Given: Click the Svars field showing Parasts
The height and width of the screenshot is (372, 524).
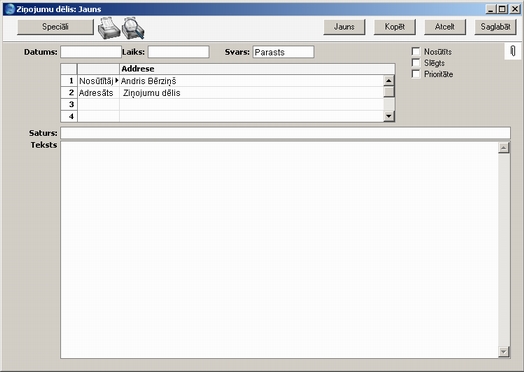Looking at the screenshot, I should click(x=283, y=52).
